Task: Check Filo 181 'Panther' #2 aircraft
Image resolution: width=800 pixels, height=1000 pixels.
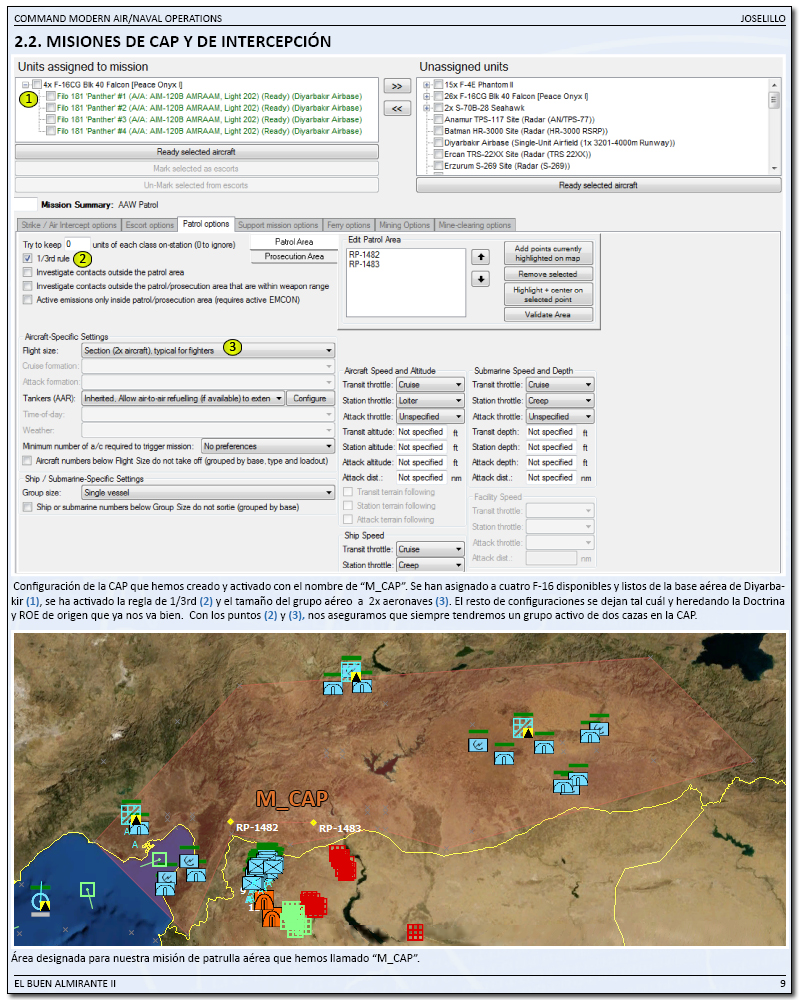Action: click(50, 108)
